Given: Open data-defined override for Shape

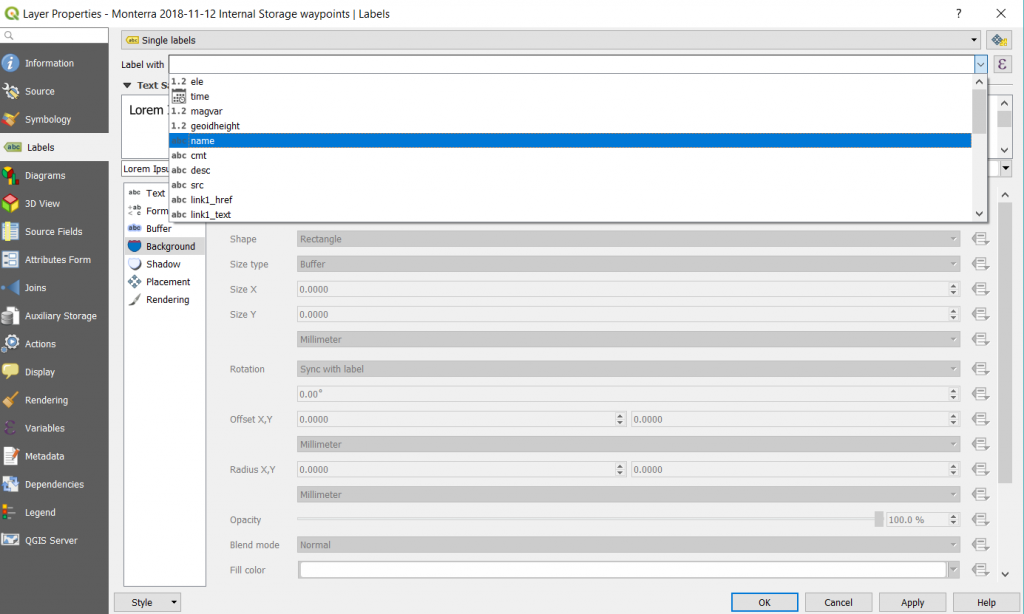Looking at the screenshot, I should pos(980,239).
